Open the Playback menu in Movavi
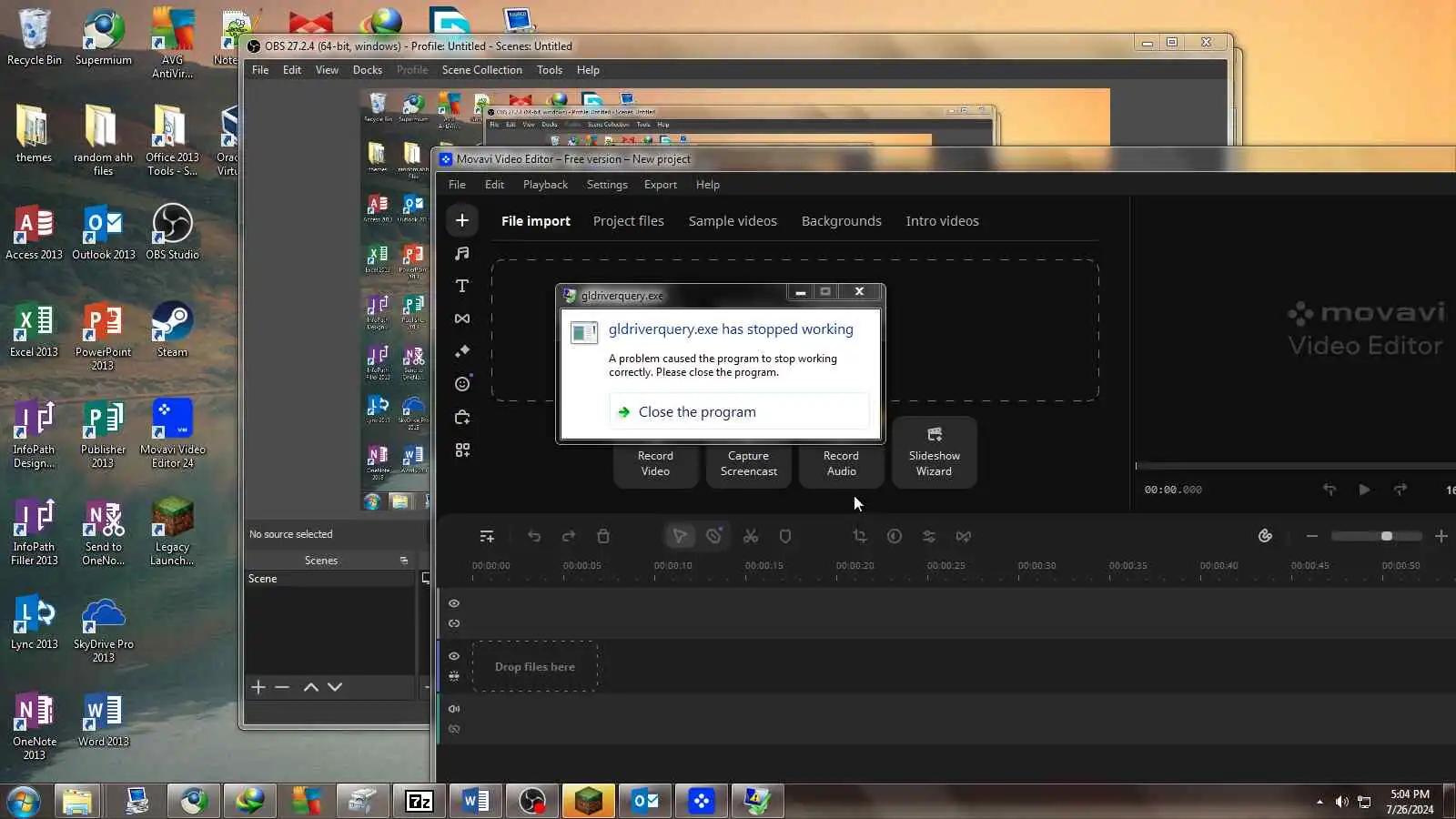 [545, 185]
